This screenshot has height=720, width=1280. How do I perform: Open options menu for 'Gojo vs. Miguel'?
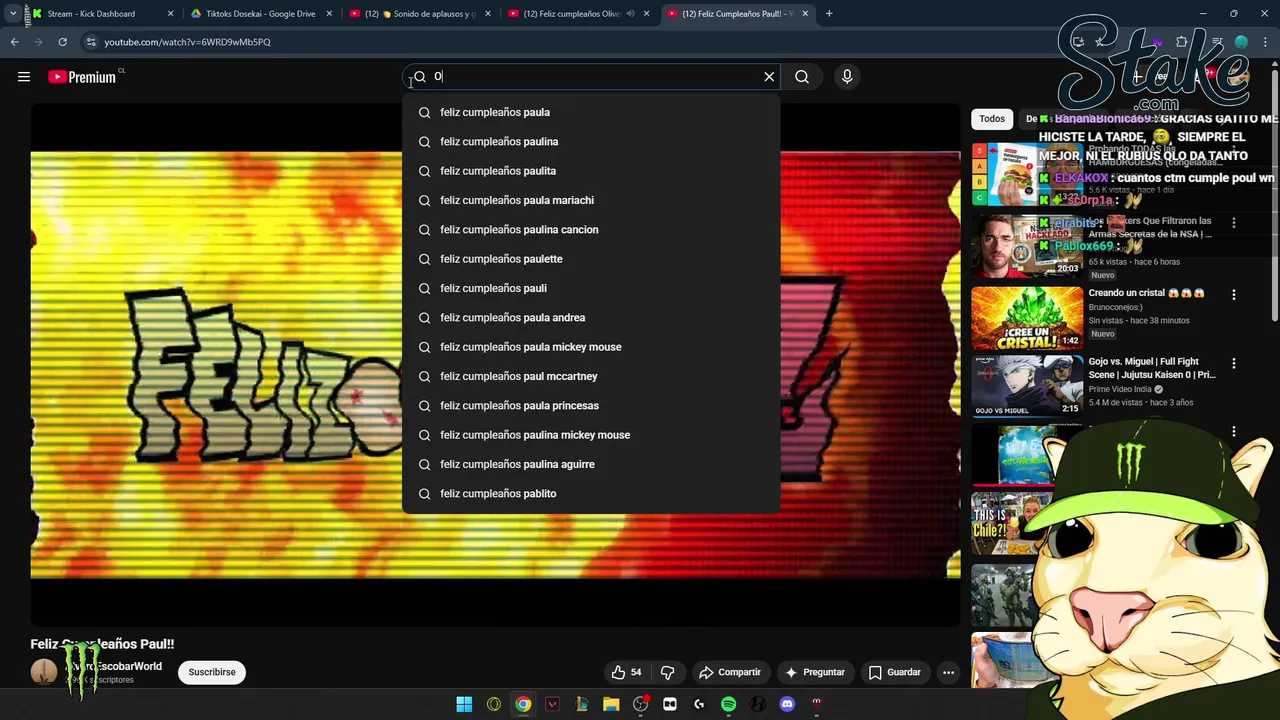pos(1233,364)
